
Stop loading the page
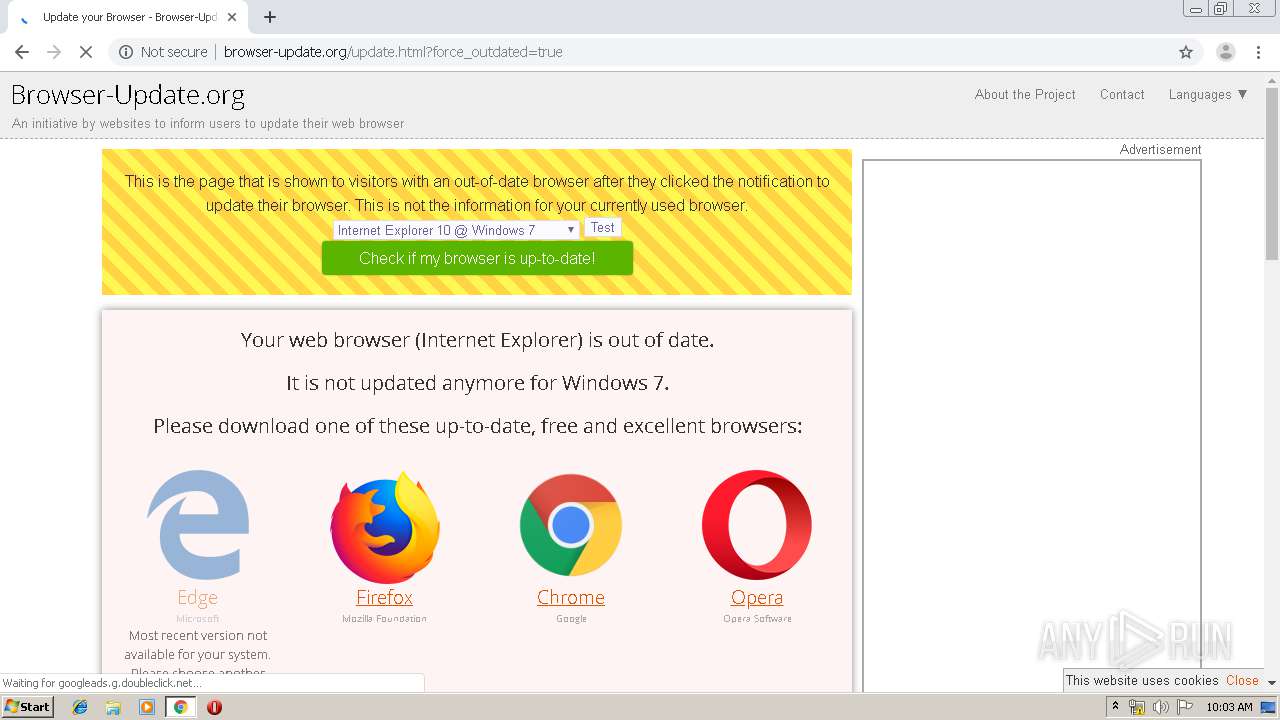(86, 52)
